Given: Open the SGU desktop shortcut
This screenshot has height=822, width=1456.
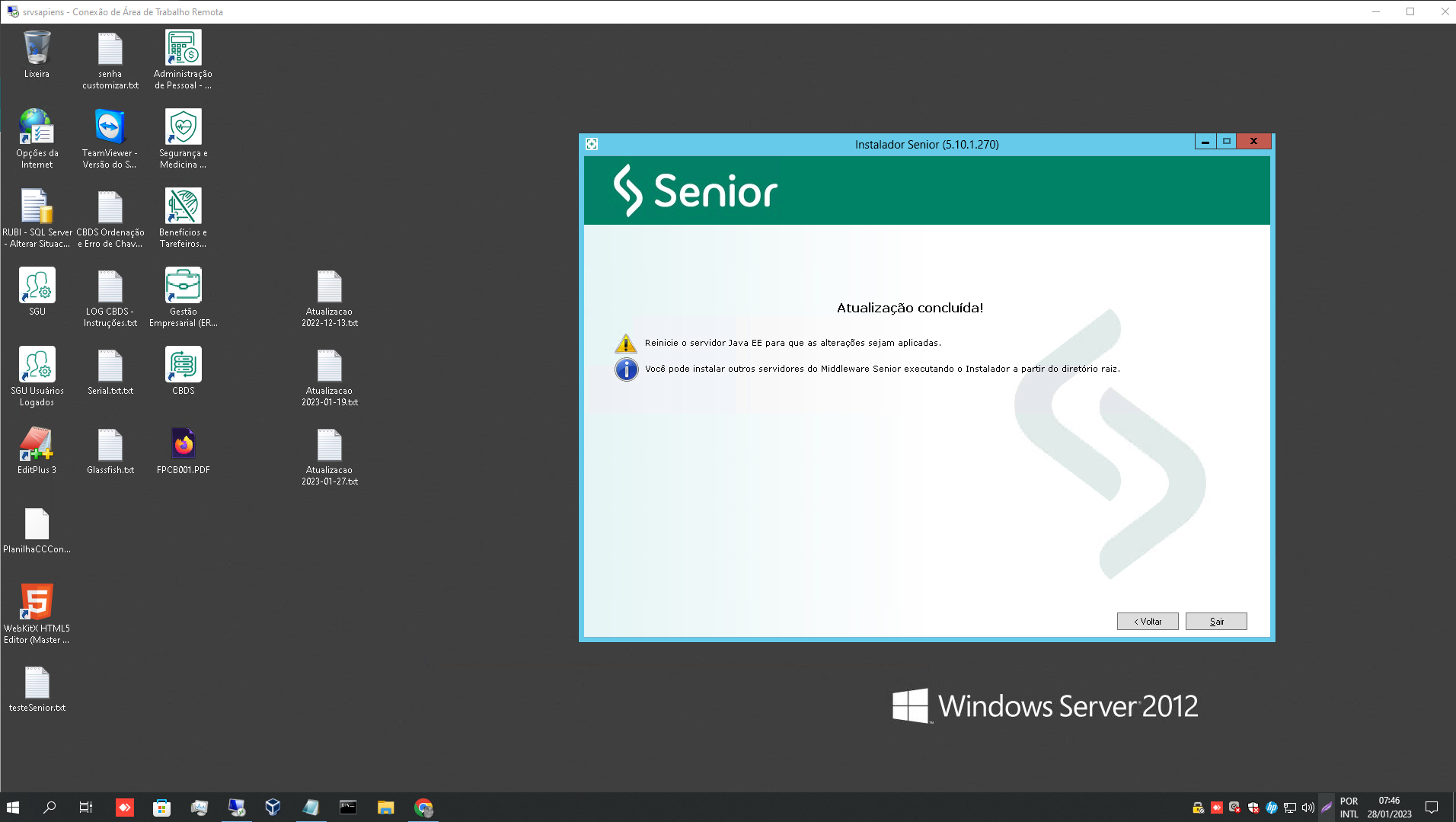Looking at the screenshot, I should click(x=37, y=292).
